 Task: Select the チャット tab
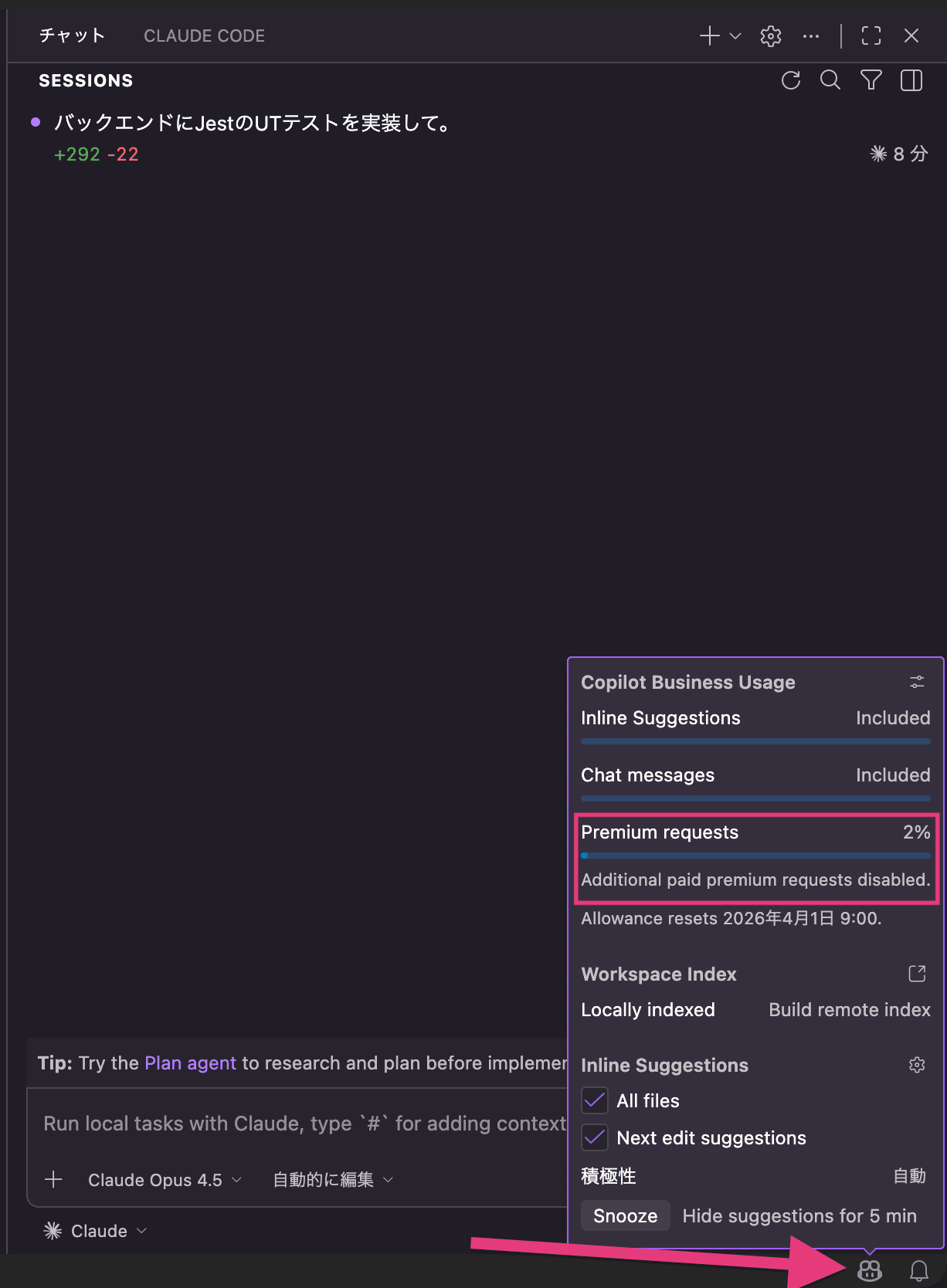(72, 36)
